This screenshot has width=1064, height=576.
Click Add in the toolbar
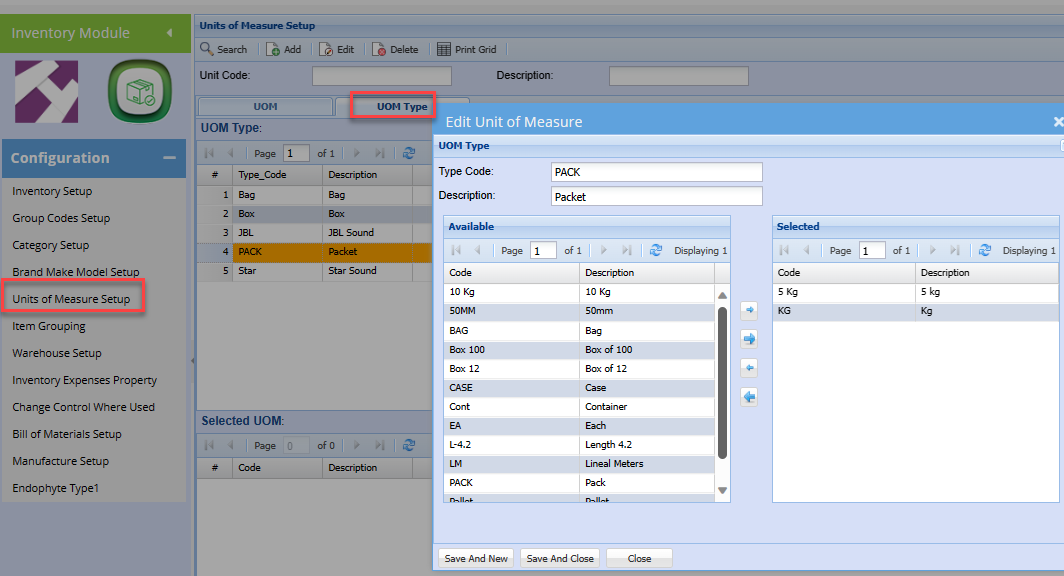283,49
